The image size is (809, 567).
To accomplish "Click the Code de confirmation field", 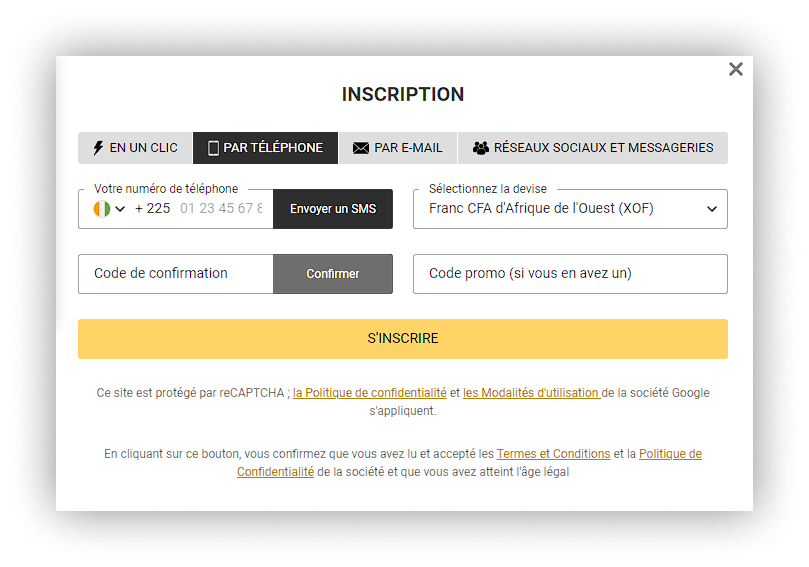I will click(x=175, y=274).
